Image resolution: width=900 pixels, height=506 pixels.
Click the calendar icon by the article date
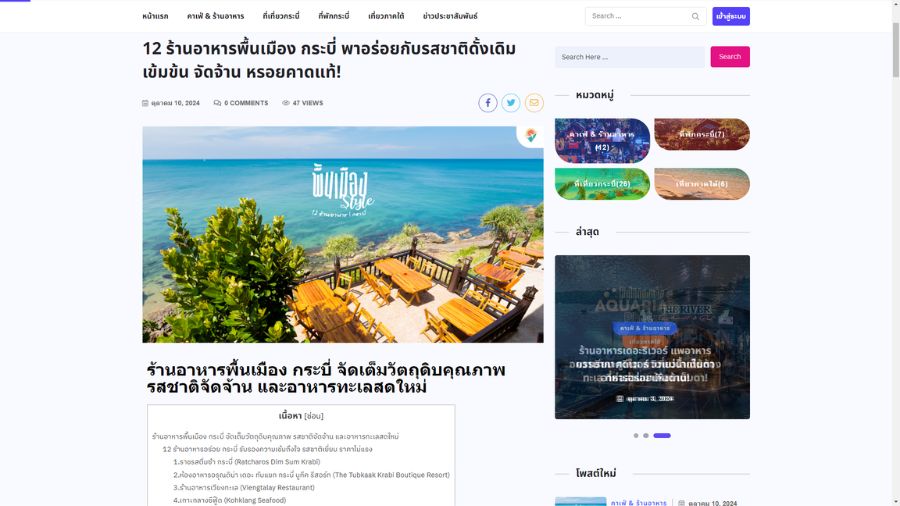pos(145,103)
